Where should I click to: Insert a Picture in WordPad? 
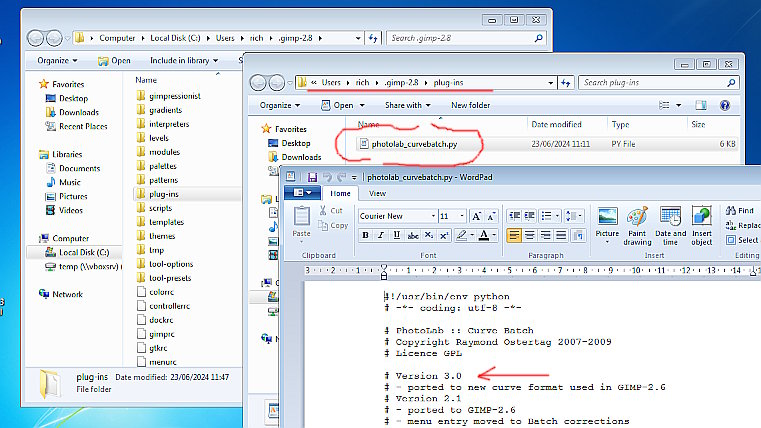(607, 225)
